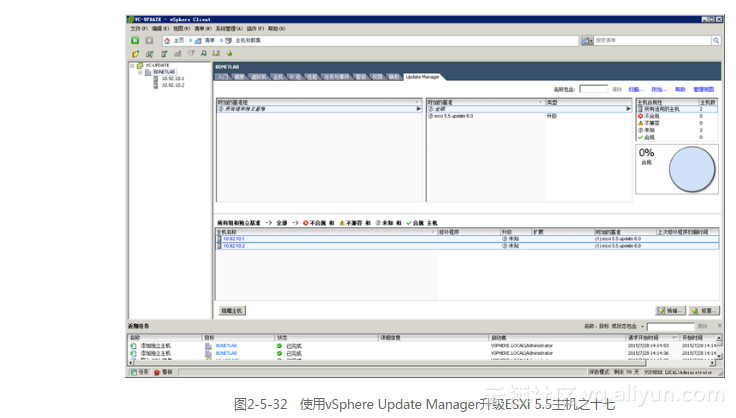Click the Recent Tasks filter input field
The image size is (736, 418).
[670, 326]
